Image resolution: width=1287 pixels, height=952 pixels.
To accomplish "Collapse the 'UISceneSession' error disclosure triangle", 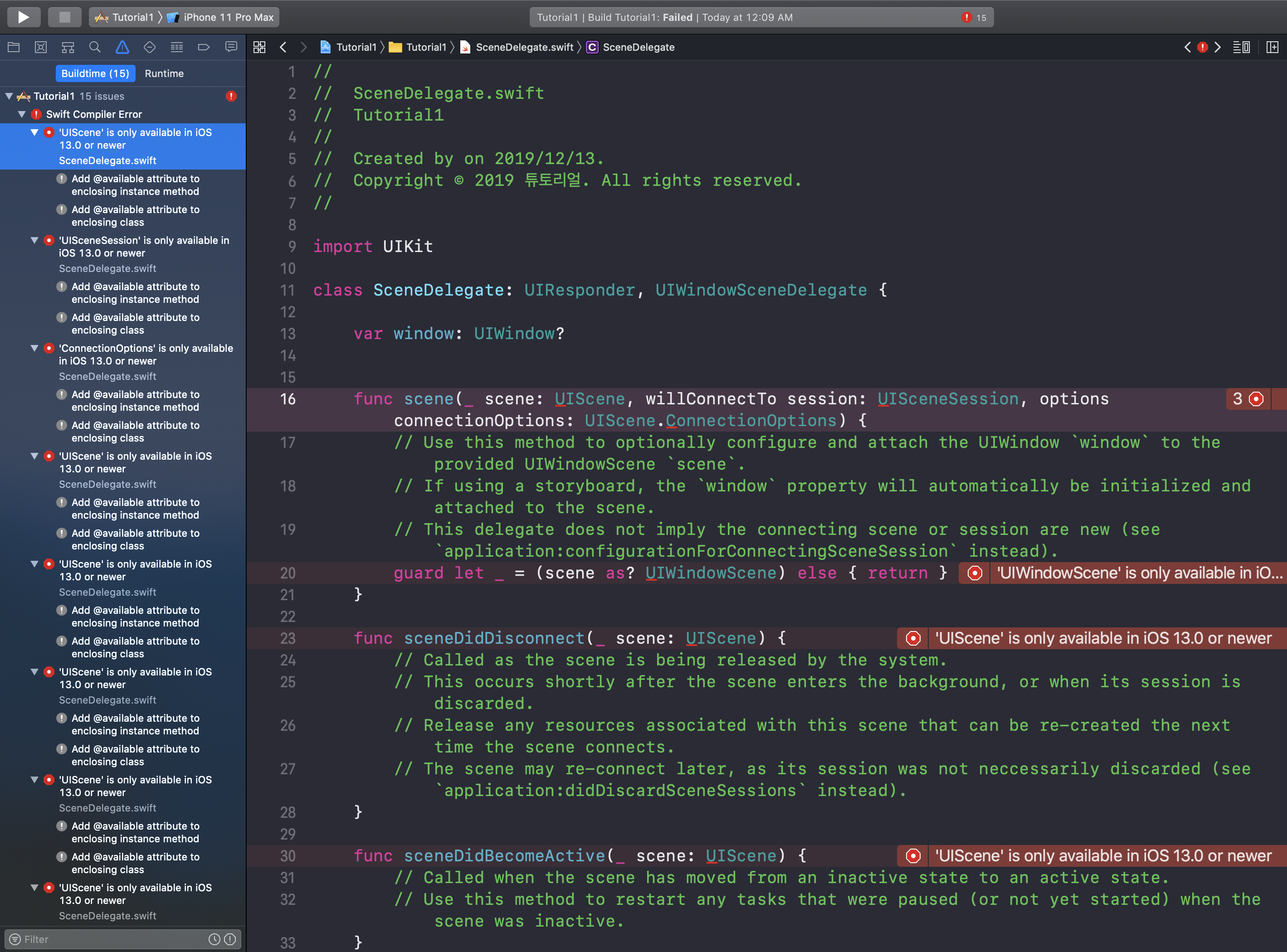I will 34,240.
